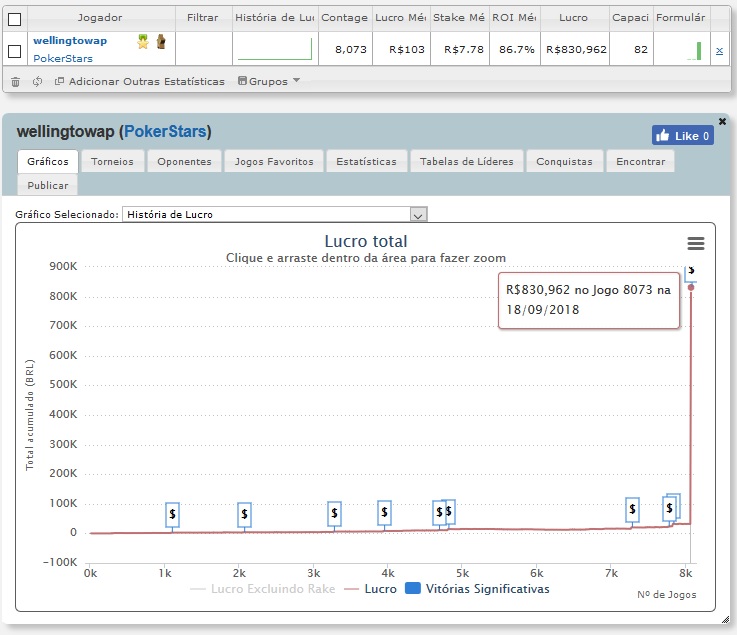Image resolution: width=737 pixels, height=635 pixels.
Task: Sort by Jogador column header
Action: click(x=100, y=18)
